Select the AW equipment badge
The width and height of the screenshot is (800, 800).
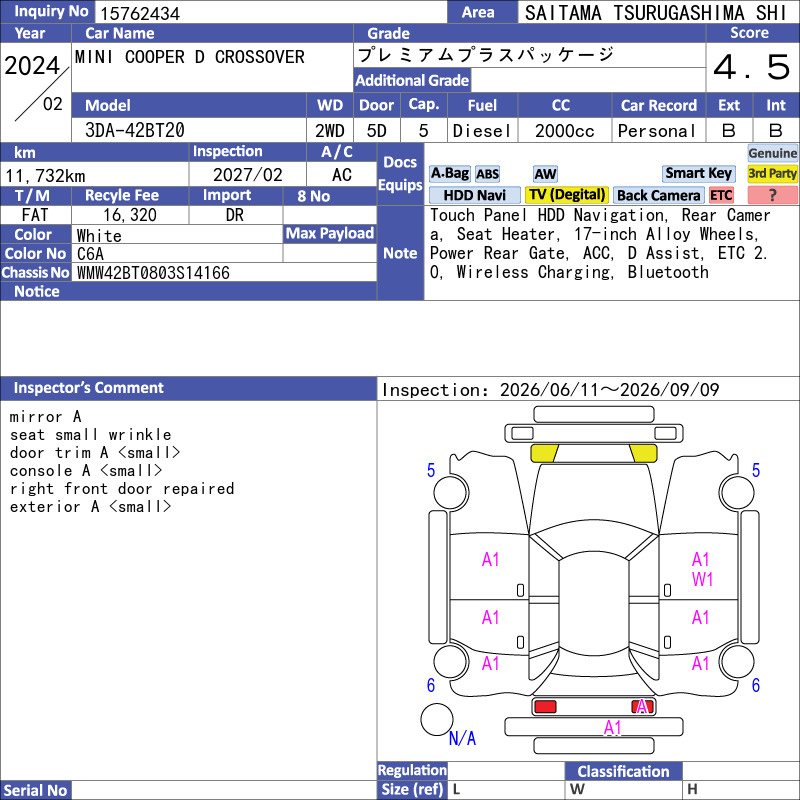point(545,174)
